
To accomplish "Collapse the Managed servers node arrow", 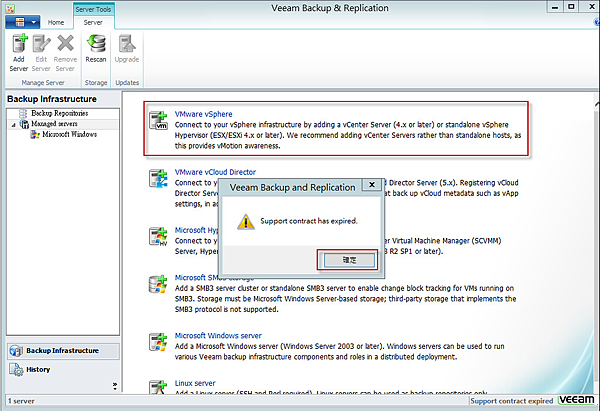I will pos(13,125).
